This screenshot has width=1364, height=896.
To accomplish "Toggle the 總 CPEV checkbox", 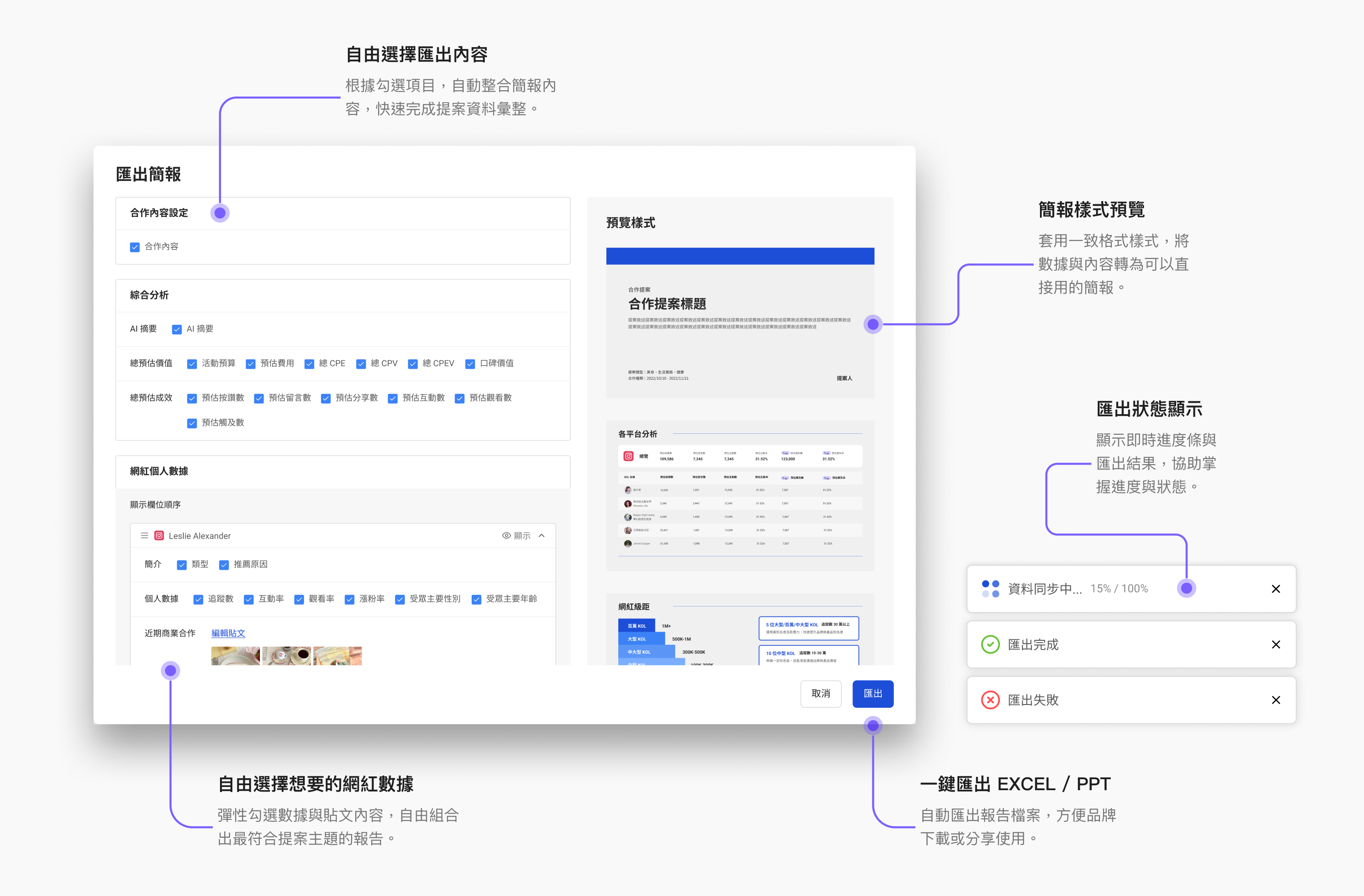I will [x=412, y=364].
